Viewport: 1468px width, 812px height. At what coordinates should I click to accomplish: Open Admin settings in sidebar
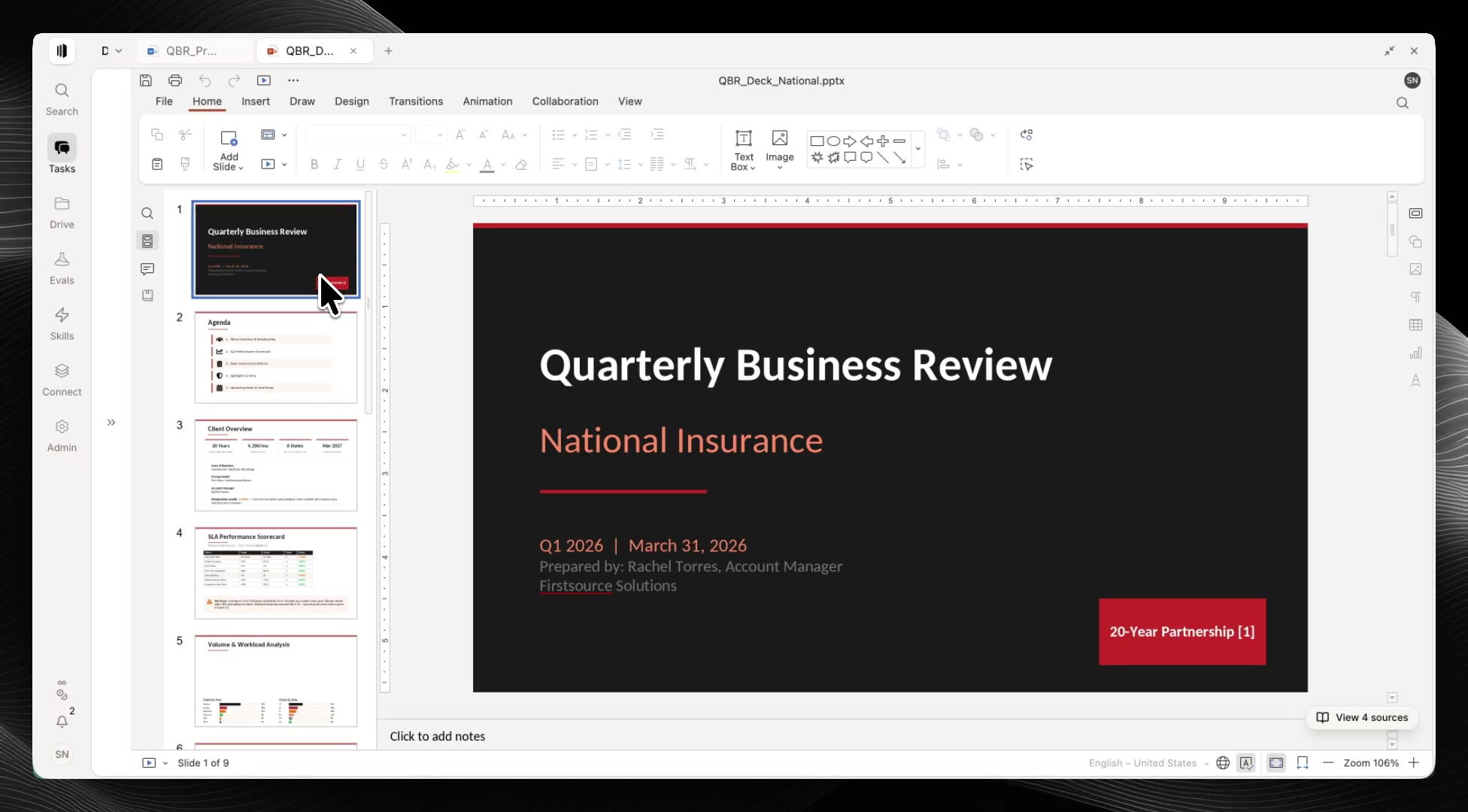(x=62, y=435)
